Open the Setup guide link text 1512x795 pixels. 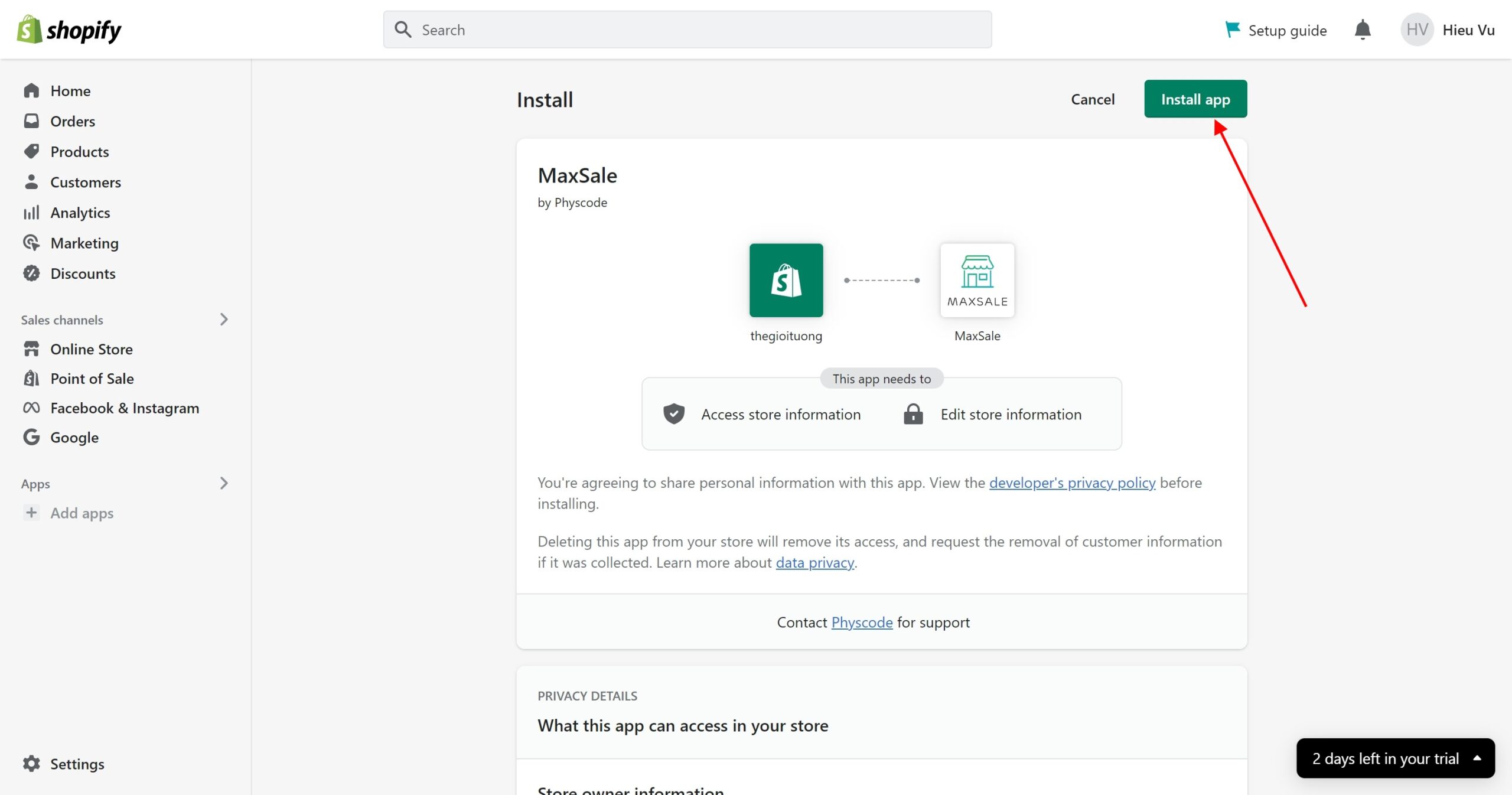1287,30
